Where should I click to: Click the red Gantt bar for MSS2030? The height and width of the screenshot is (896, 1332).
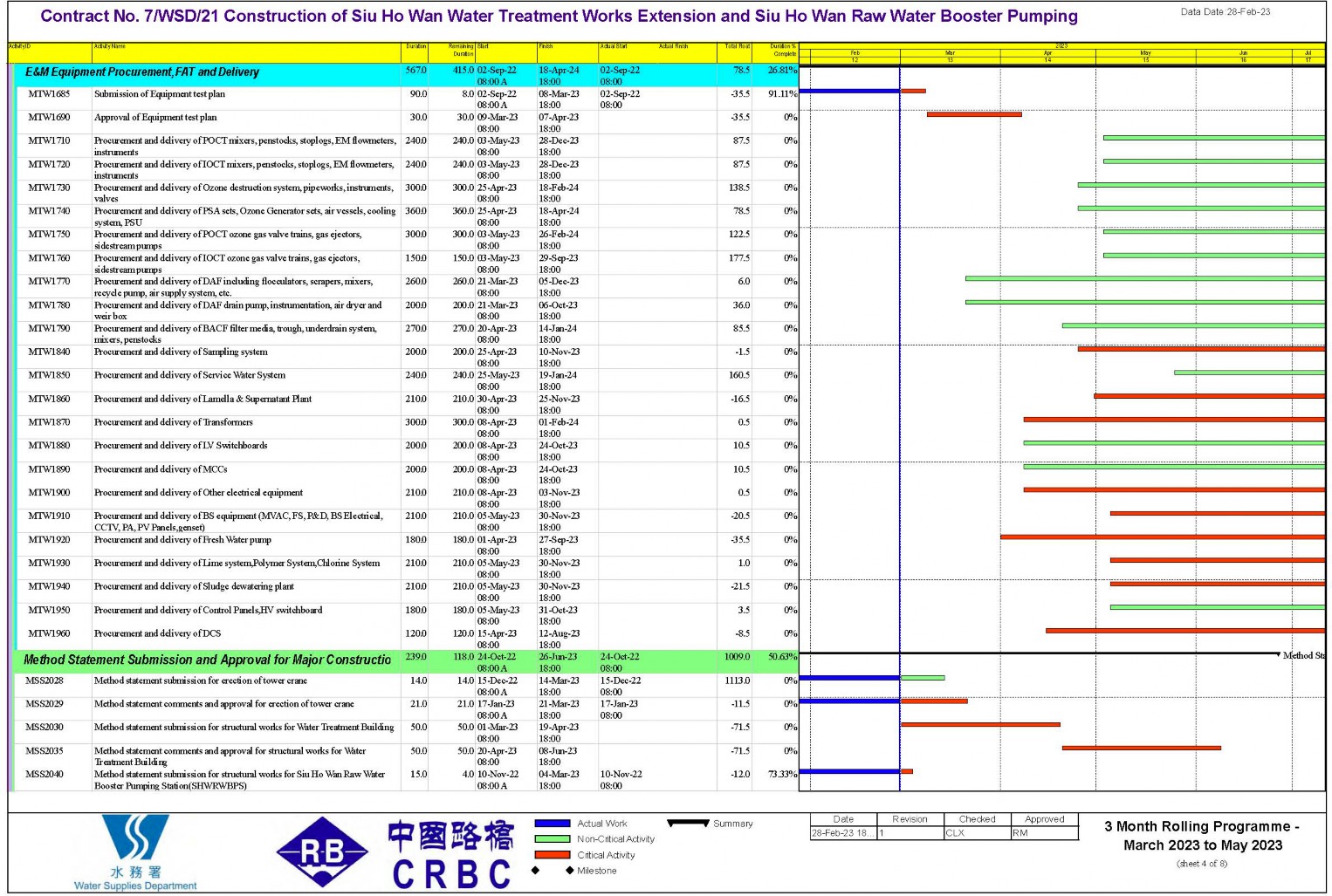coord(980,724)
